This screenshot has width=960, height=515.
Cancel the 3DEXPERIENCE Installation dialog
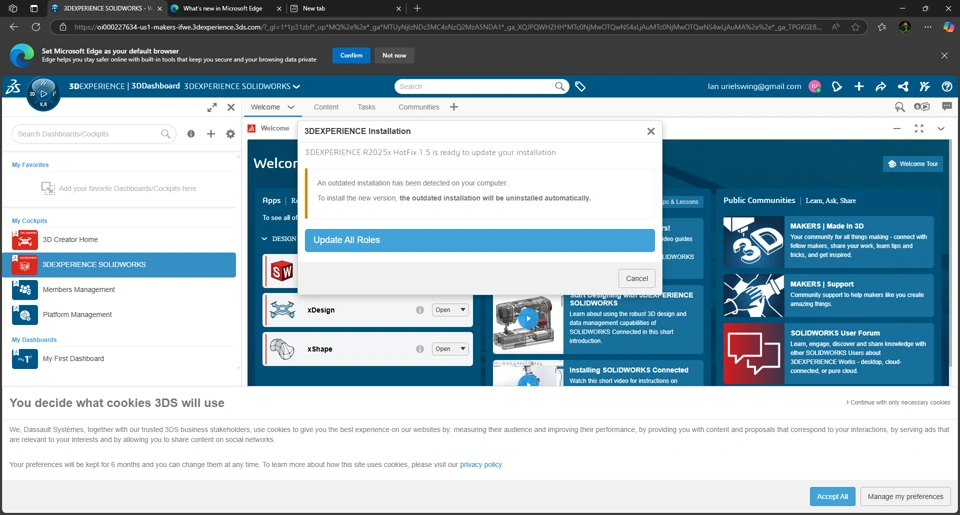tap(637, 279)
